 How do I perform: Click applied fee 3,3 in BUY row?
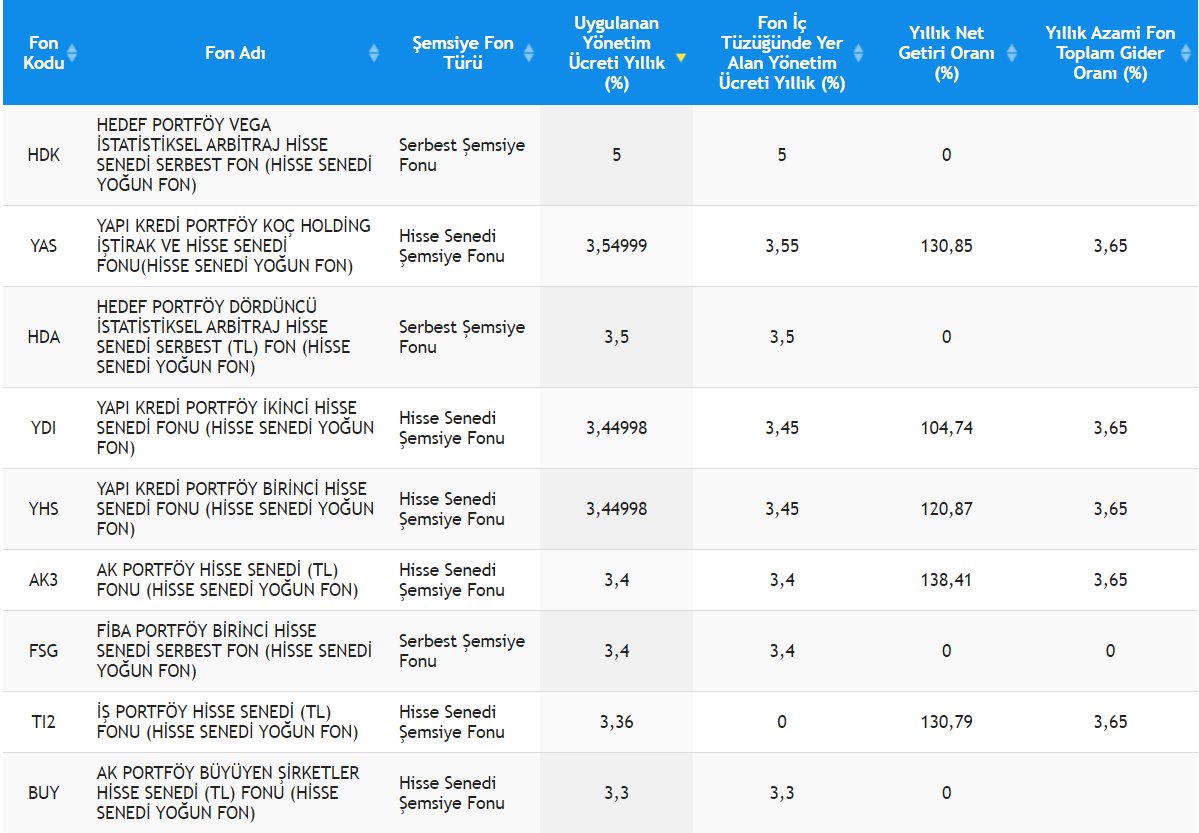point(616,793)
